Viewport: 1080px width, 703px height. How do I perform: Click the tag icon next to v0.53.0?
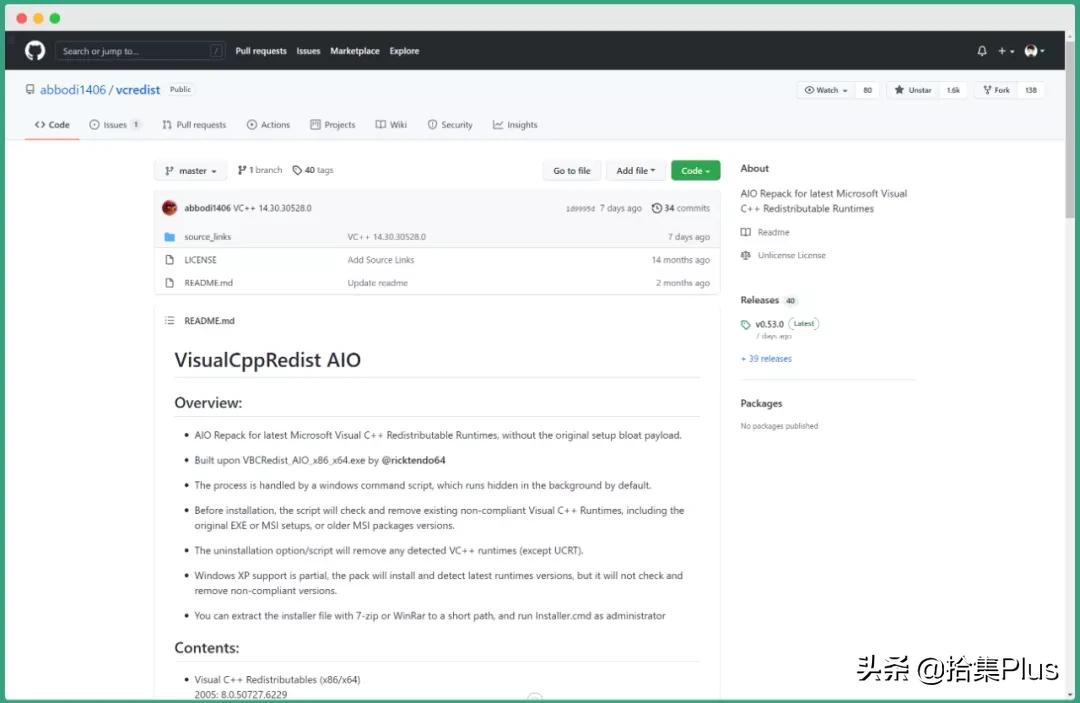click(745, 324)
